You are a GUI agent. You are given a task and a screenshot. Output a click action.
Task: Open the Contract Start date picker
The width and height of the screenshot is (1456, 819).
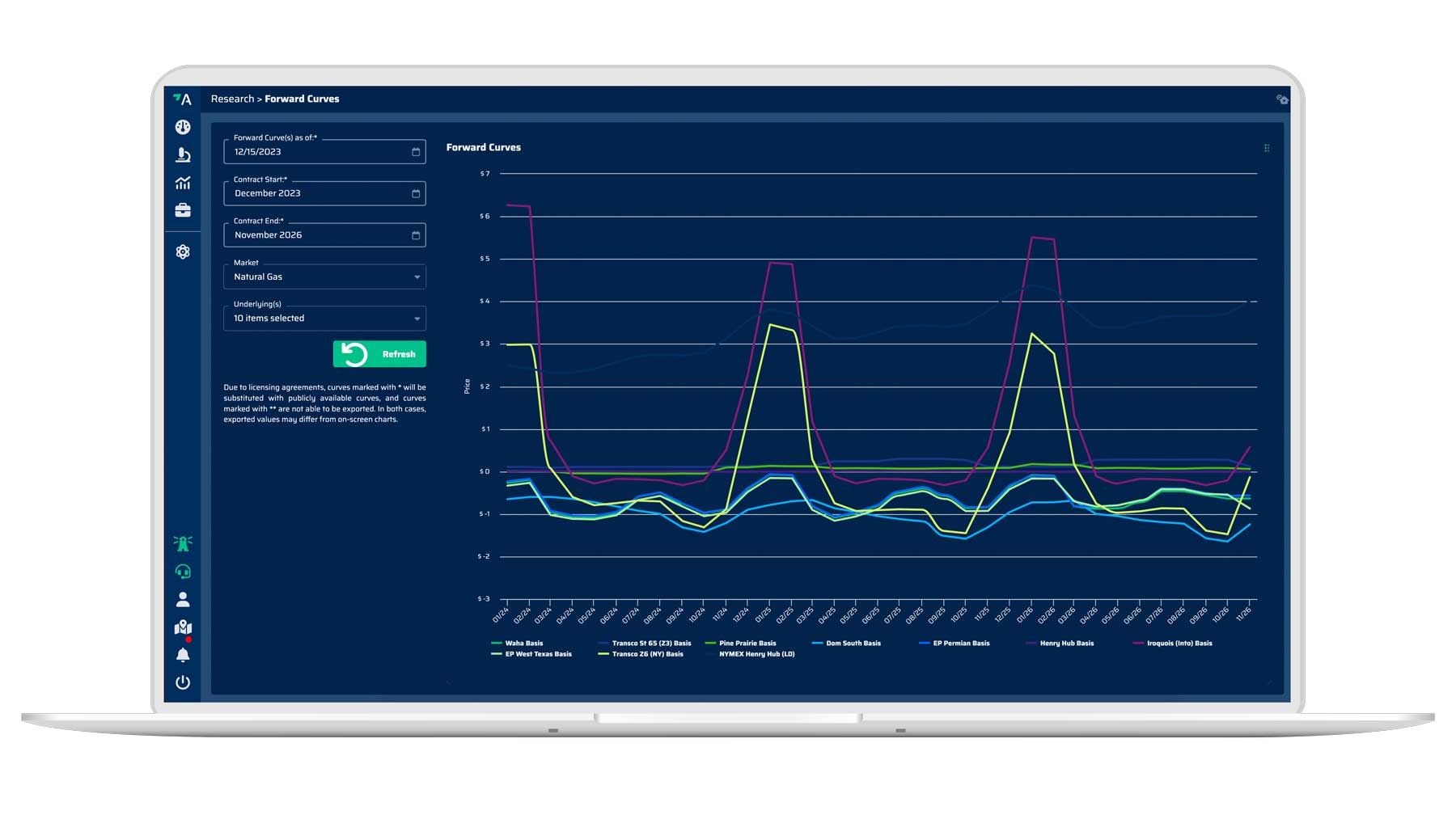click(414, 193)
